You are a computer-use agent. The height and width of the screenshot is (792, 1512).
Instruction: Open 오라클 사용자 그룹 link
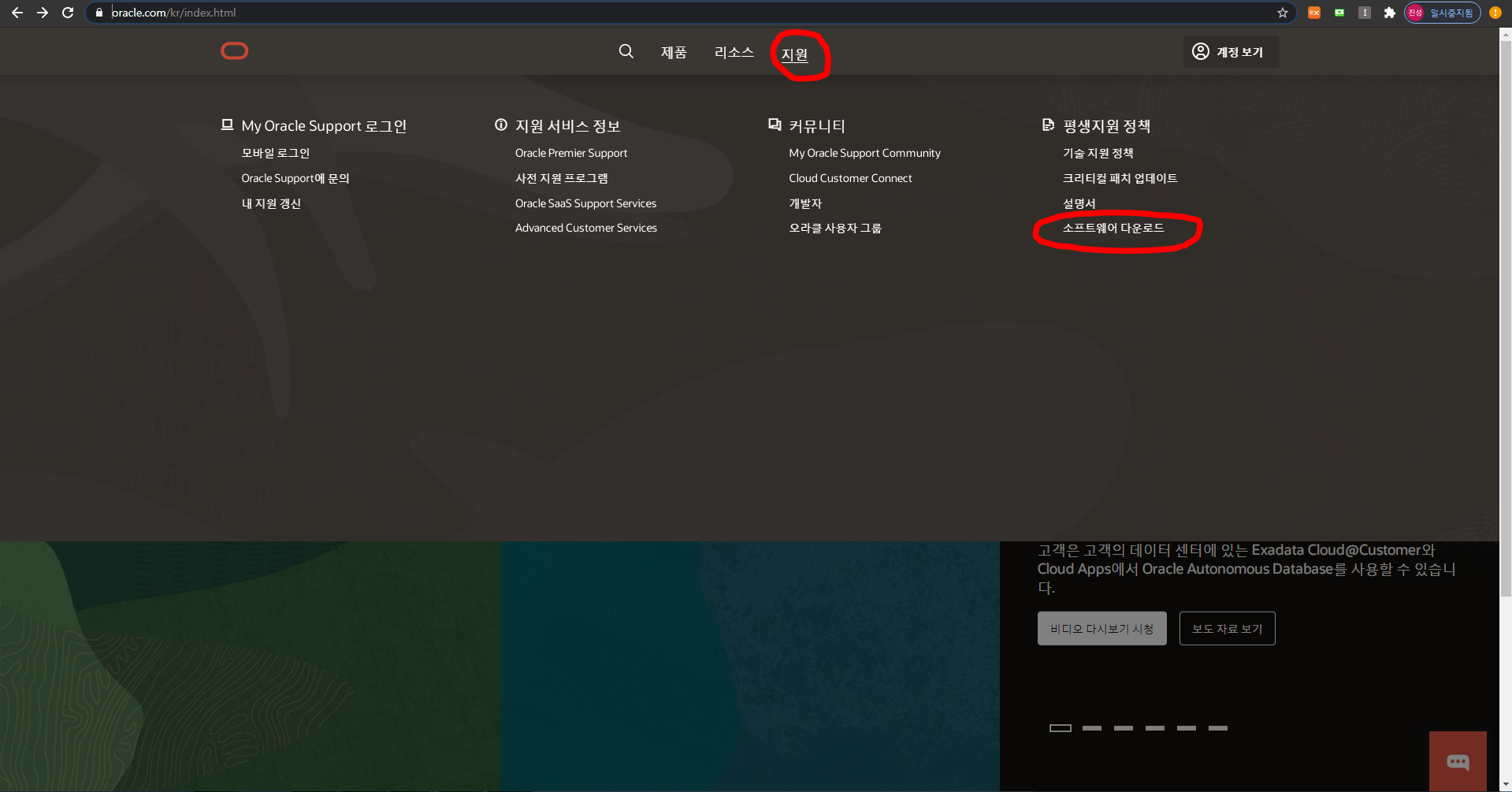pos(835,228)
